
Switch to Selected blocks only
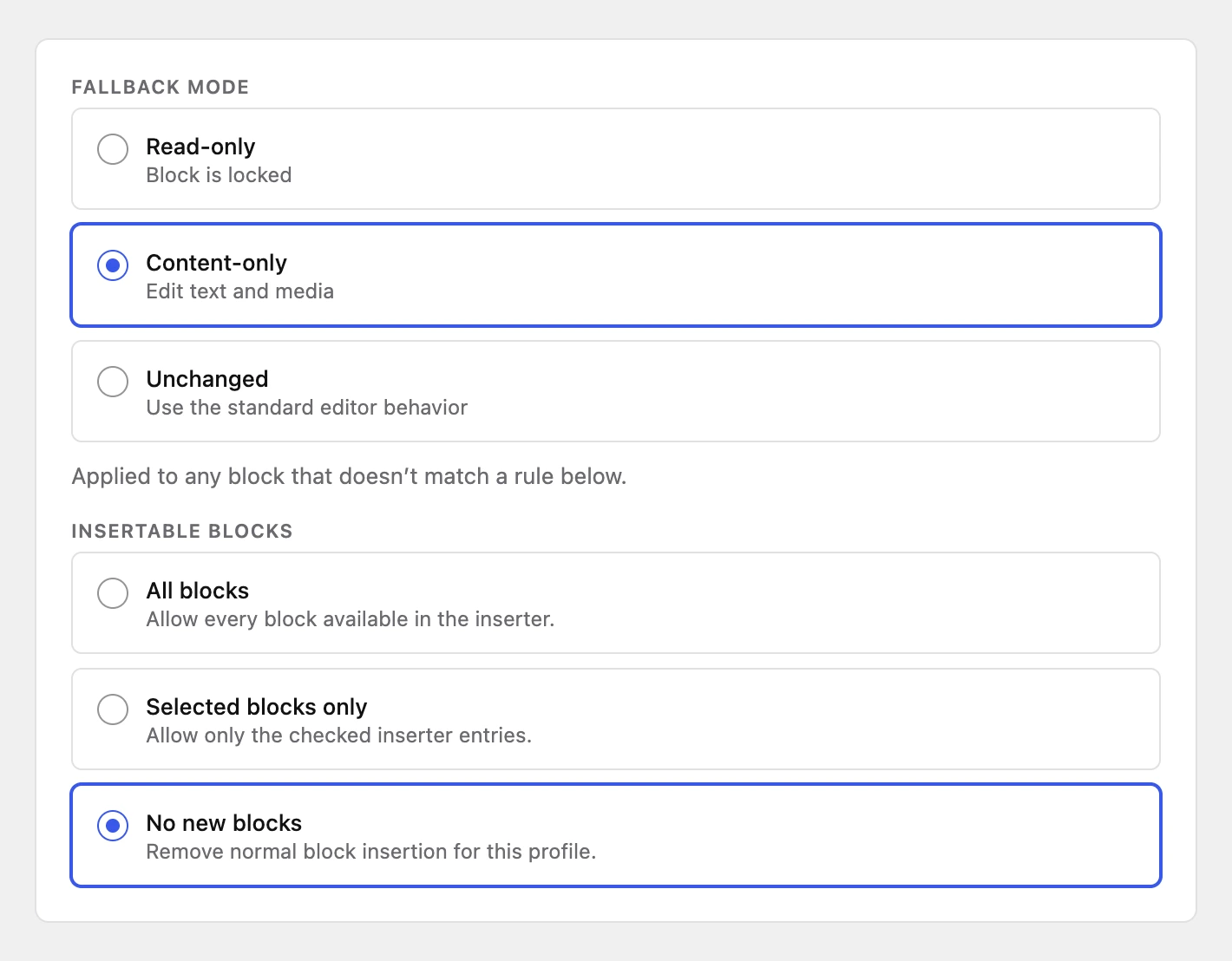pyautogui.click(x=616, y=719)
